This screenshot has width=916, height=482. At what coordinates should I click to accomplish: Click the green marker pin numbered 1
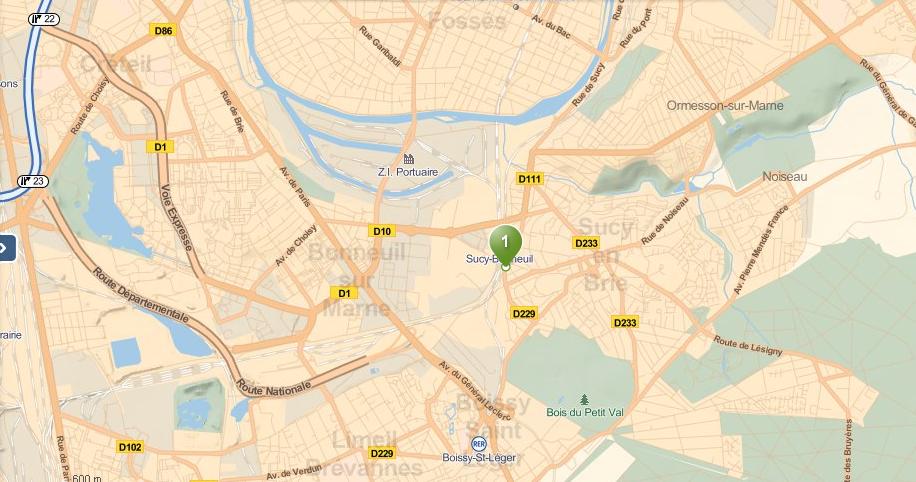(505, 244)
